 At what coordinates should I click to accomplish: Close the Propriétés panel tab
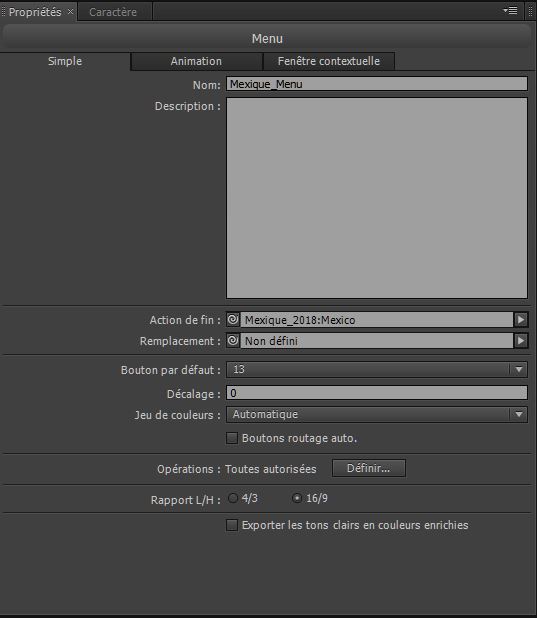[70, 11]
